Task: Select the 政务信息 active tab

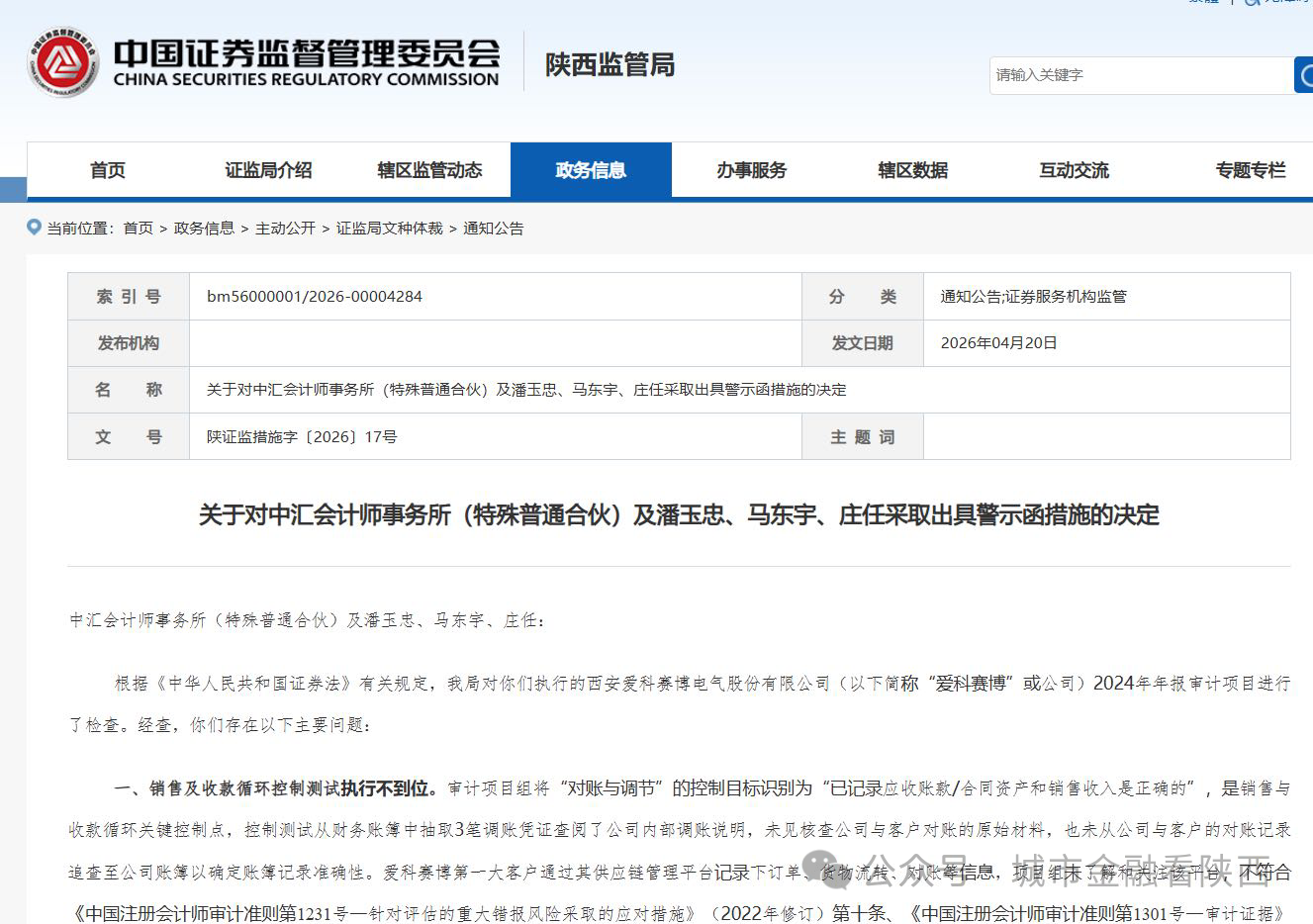Action: (x=591, y=170)
